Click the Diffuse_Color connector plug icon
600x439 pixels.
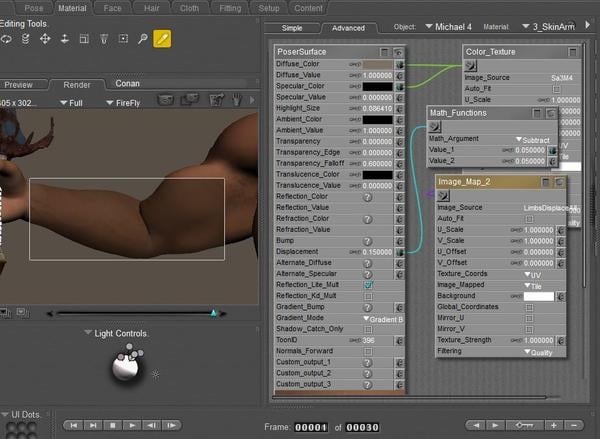pyautogui.click(x=399, y=64)
